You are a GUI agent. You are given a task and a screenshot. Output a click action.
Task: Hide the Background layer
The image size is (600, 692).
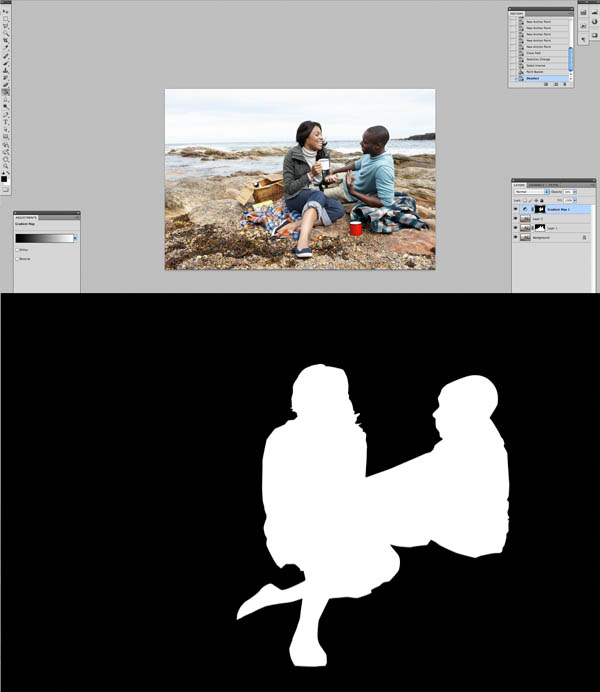coord(516,238)
